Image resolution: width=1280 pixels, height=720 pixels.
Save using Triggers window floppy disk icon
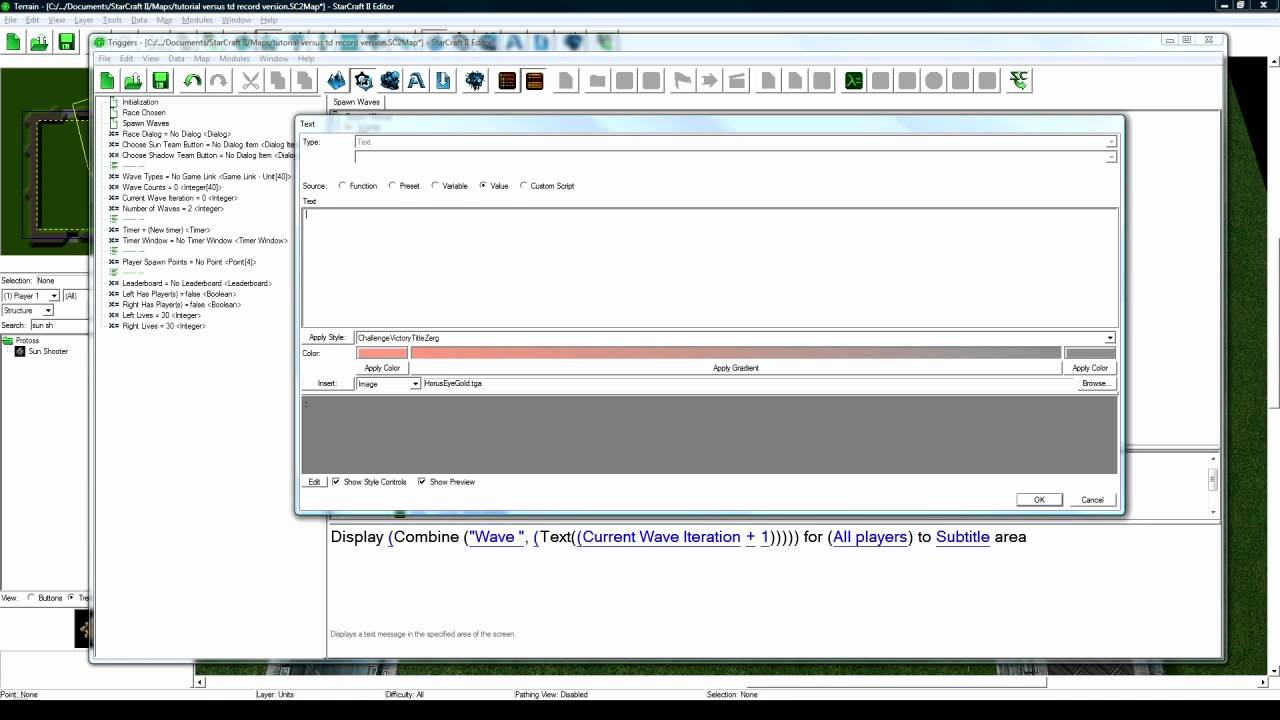click(x=160, y=81)
